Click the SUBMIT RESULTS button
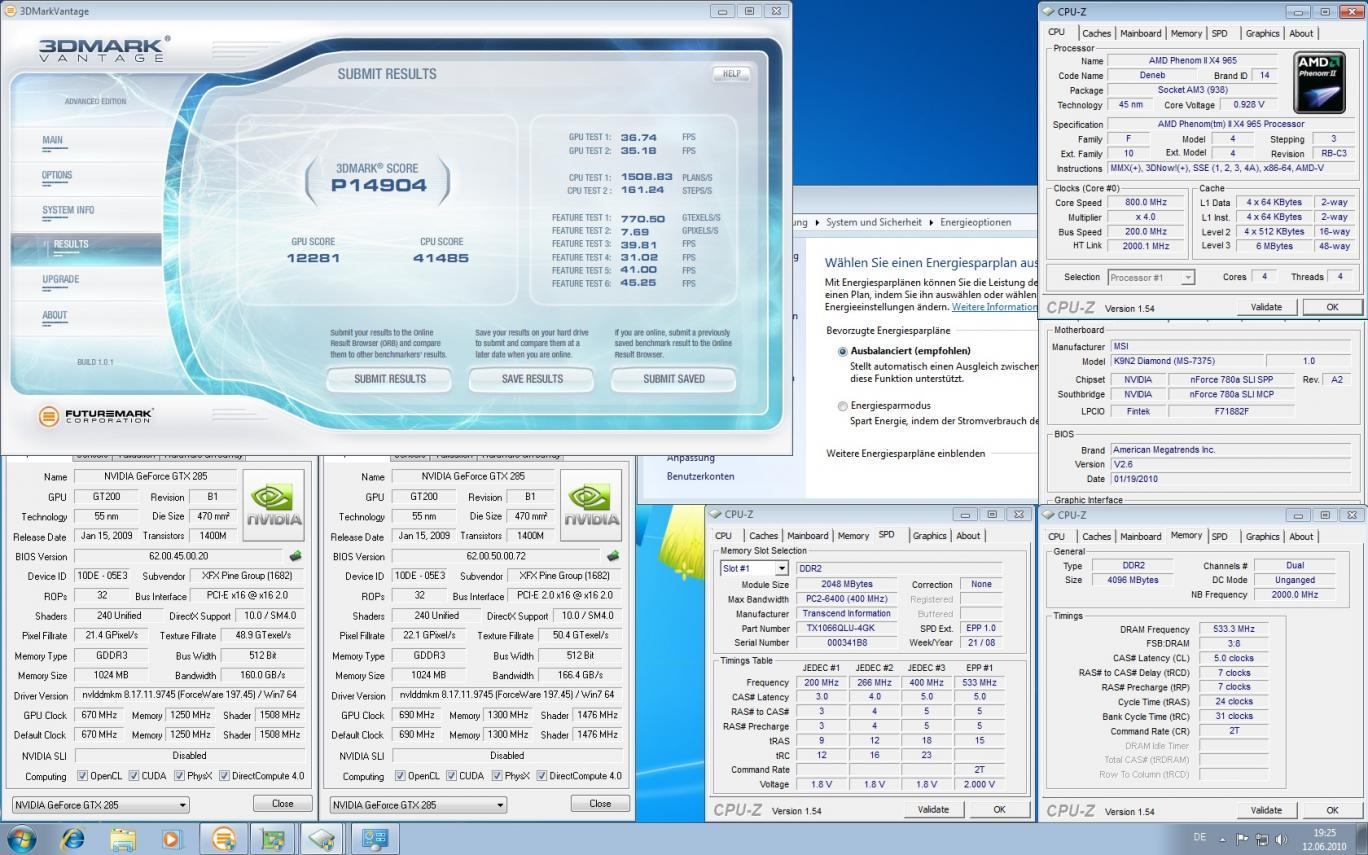The height and width of the screenshot is (855, 1368). (x=389, y=379)
